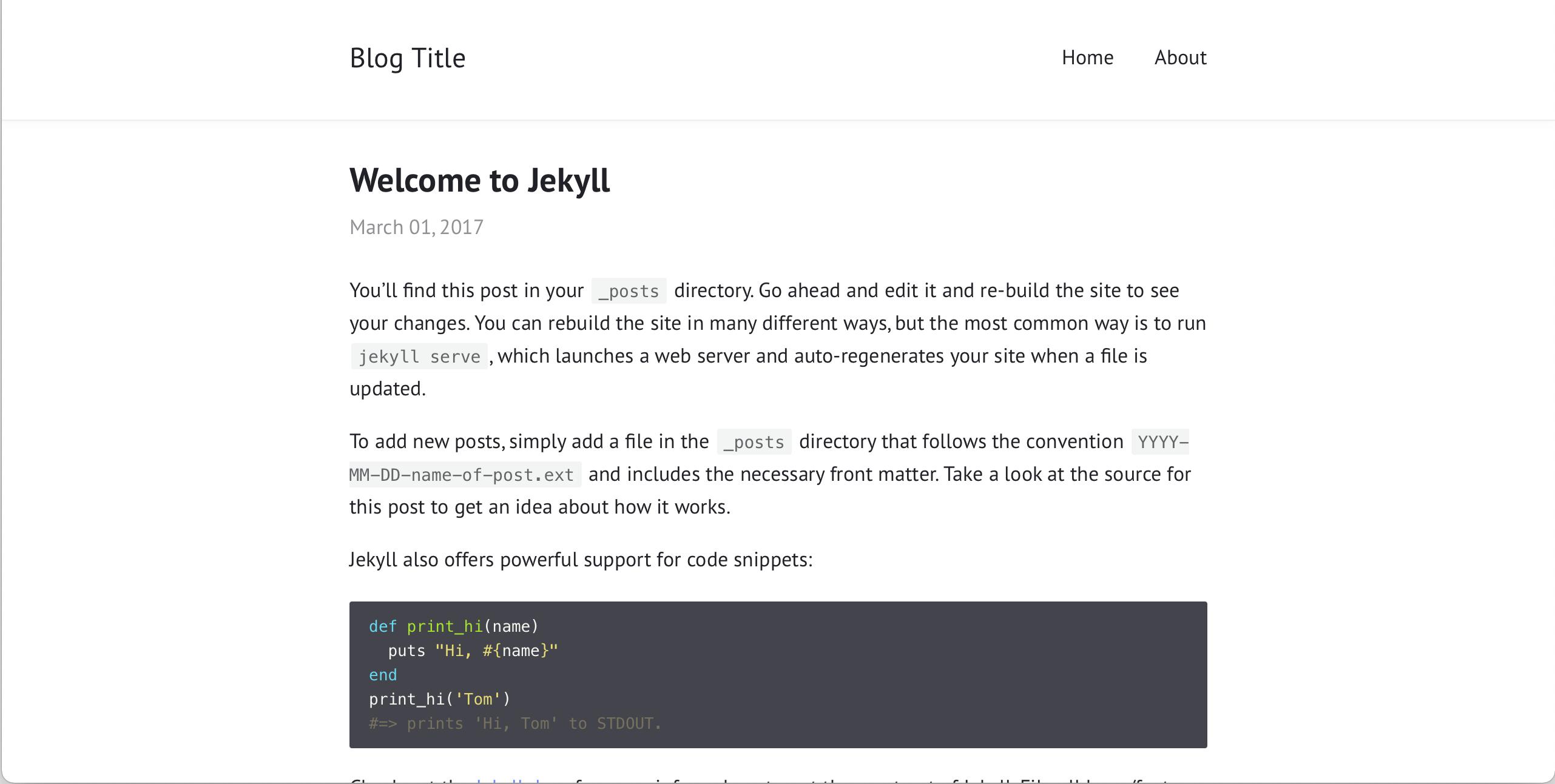Open the About navigation link
The width and height of the screenshot is (1555, 784).
(1180, 58)
